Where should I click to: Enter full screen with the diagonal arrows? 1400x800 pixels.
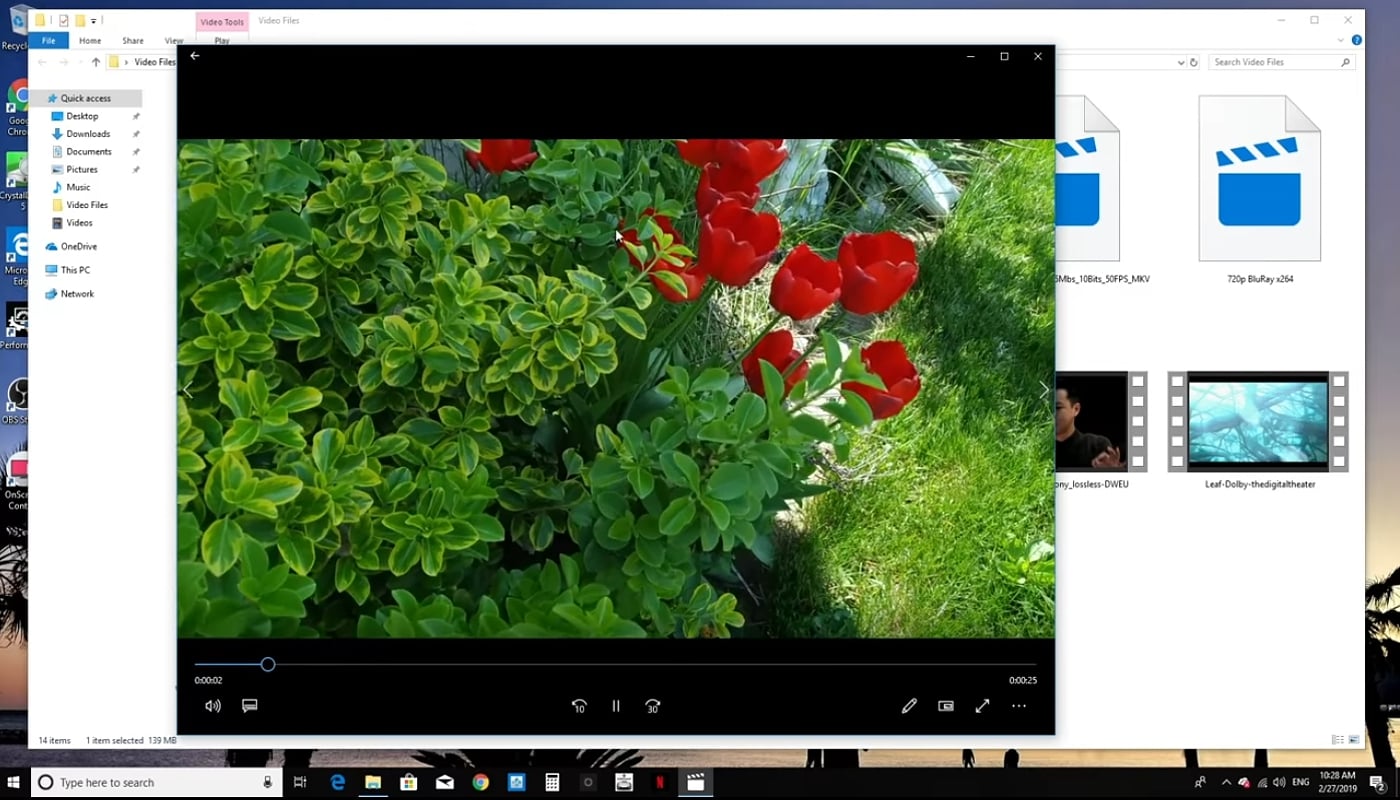click(x=983, y=706)
